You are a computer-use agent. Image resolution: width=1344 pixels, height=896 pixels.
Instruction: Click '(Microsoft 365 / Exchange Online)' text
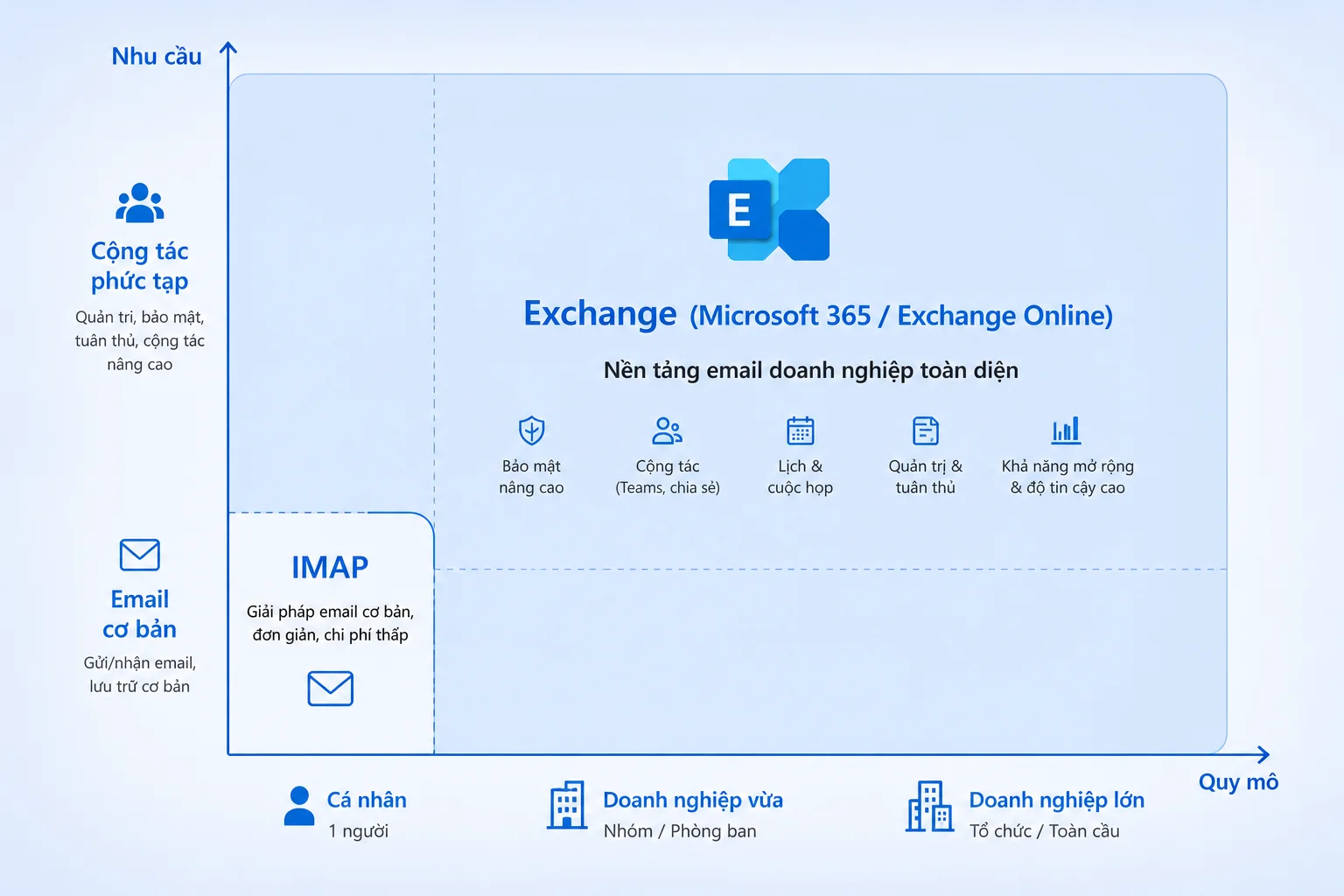tap(901, 315)
